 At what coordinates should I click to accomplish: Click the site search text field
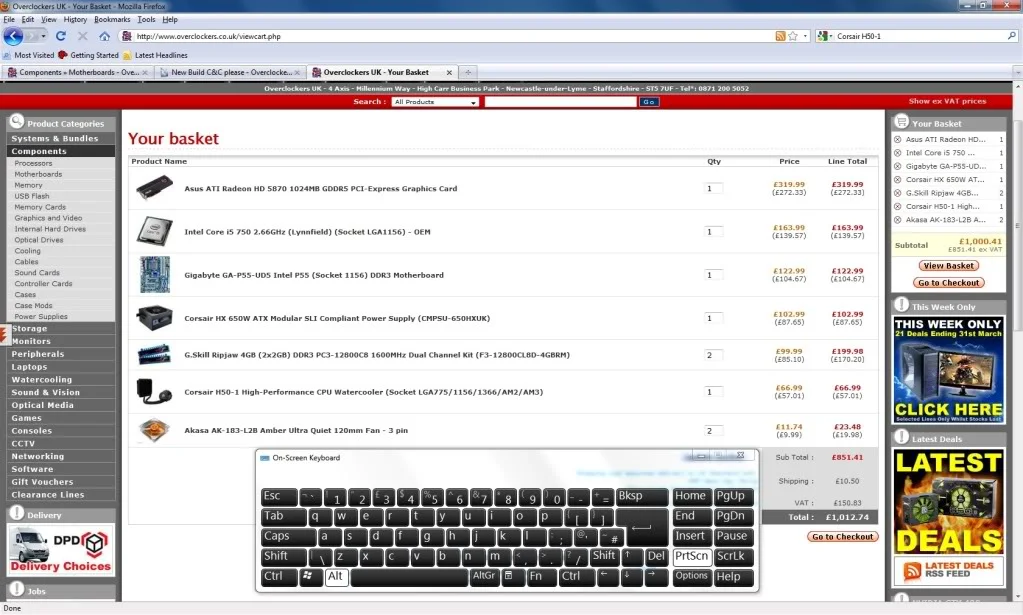560,102
